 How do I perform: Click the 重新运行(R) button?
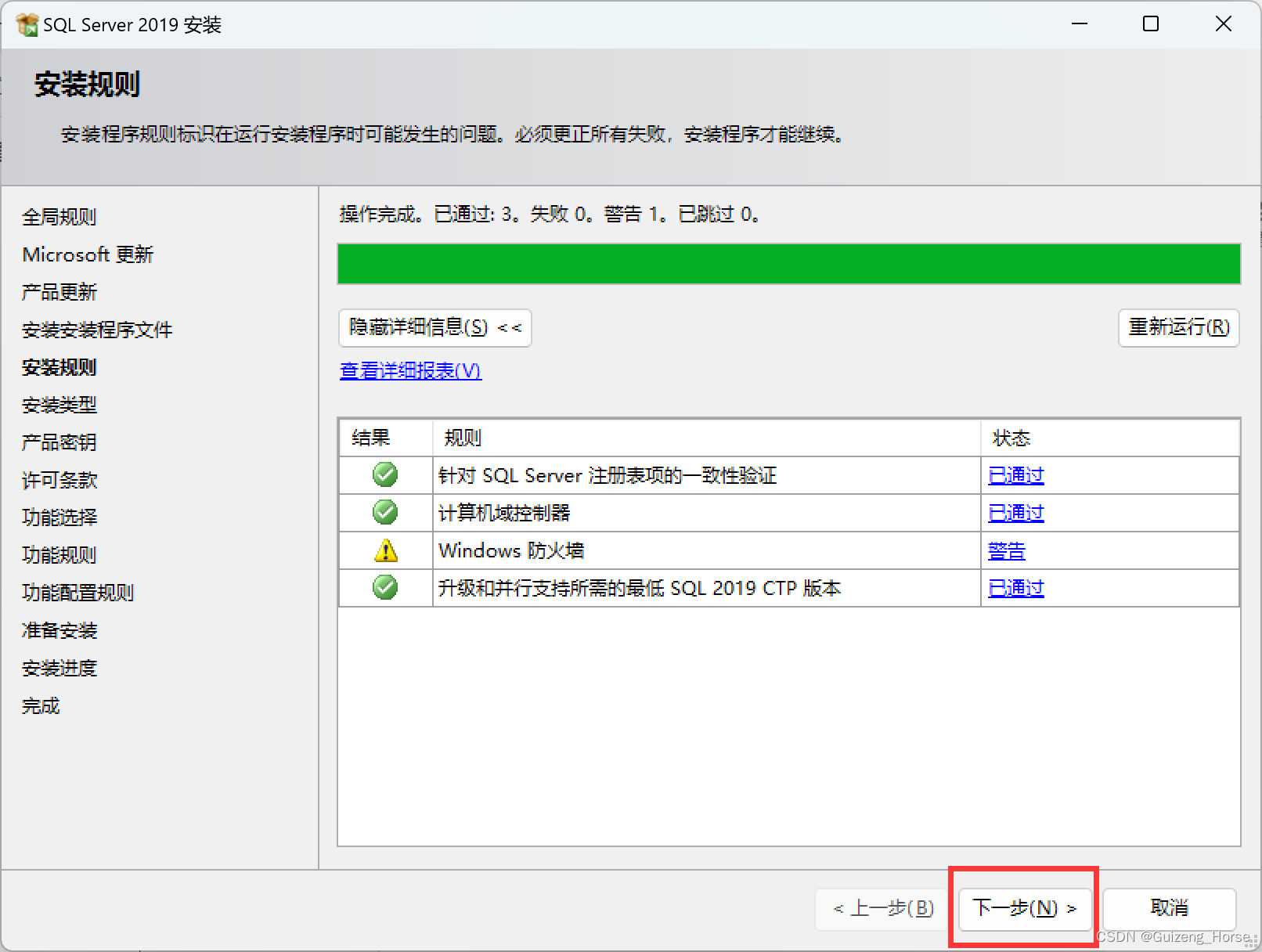1179,327
